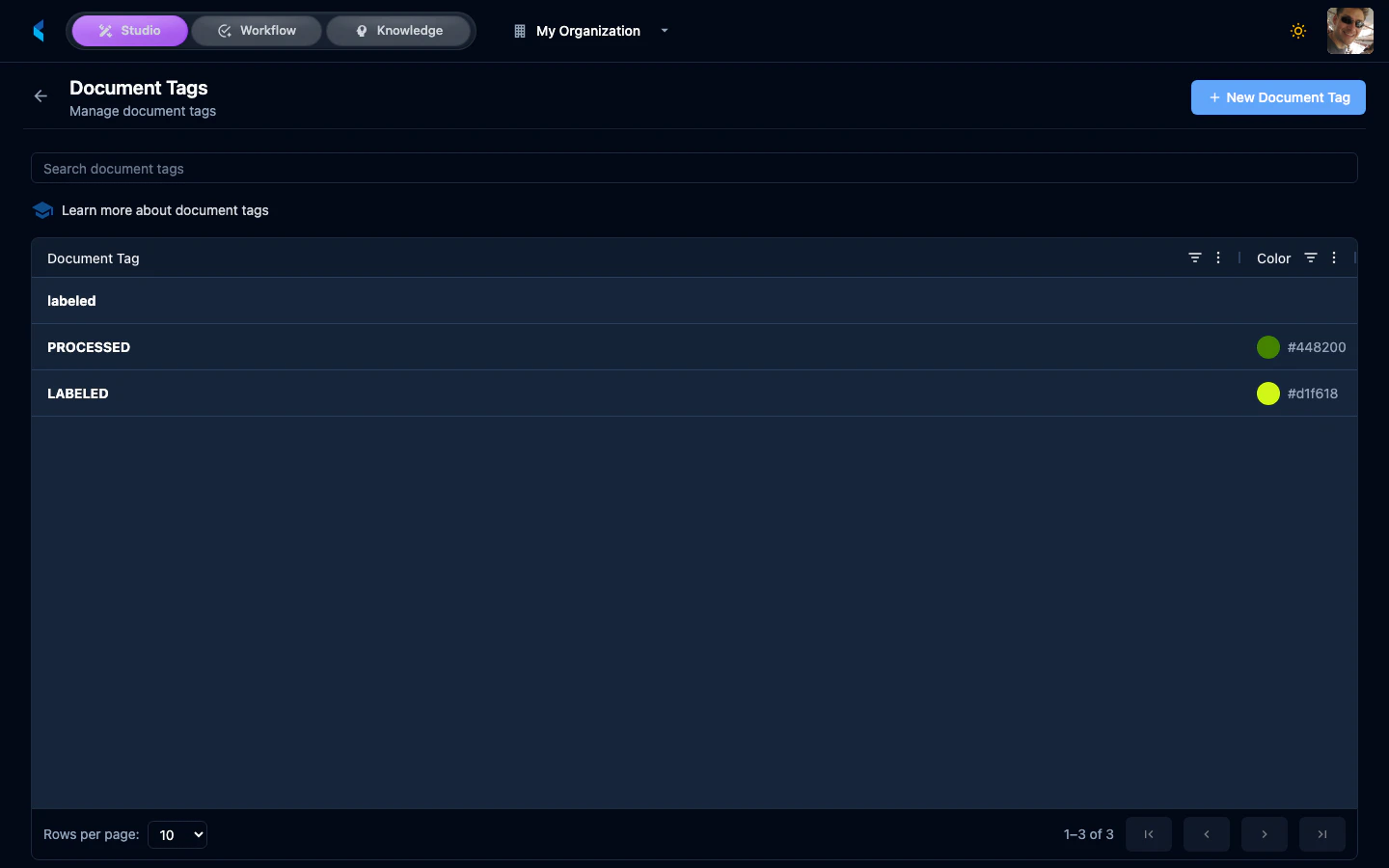Click the organization grid icon
The height and width of the screenshot is (868, 1389).
[519, 30]
